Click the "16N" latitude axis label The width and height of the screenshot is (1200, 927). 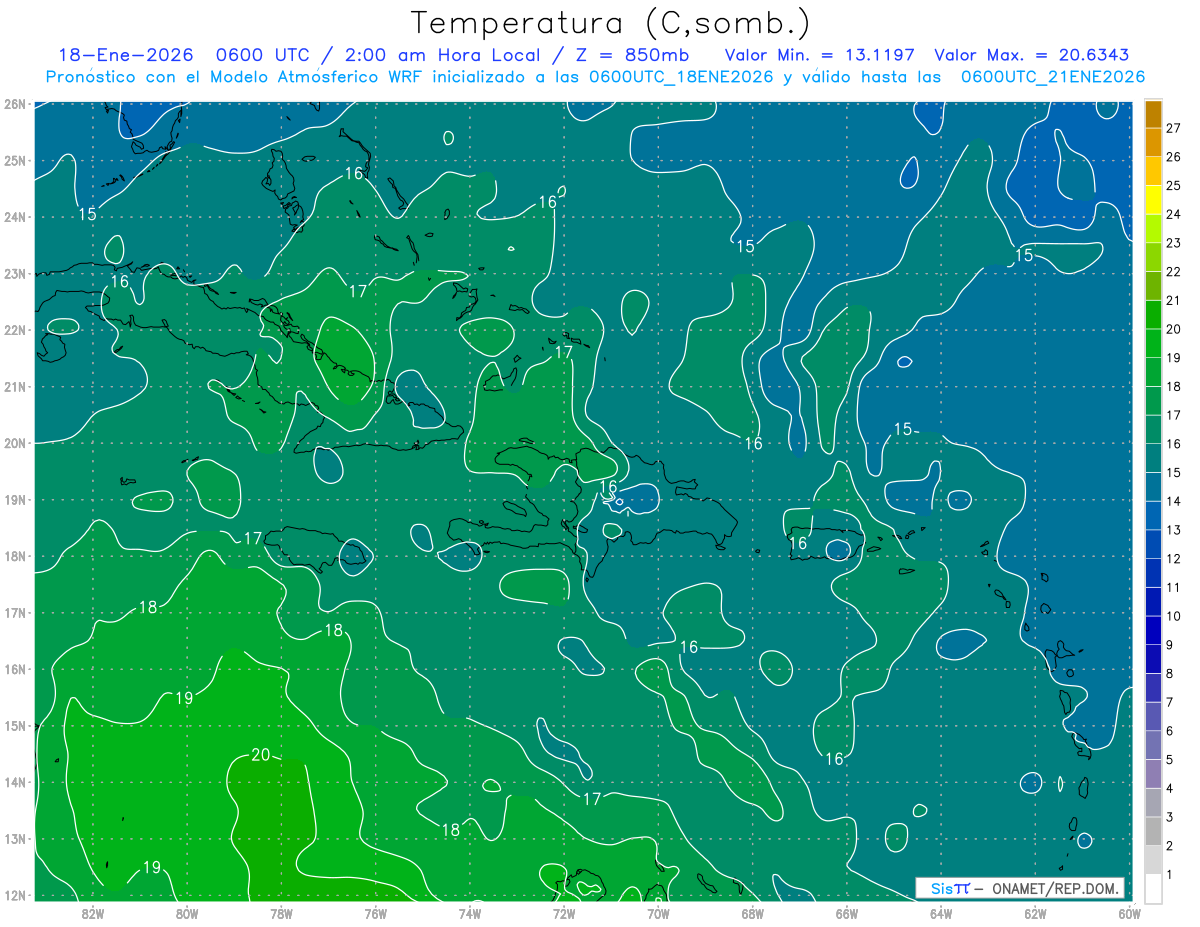(x=15, y=669)
